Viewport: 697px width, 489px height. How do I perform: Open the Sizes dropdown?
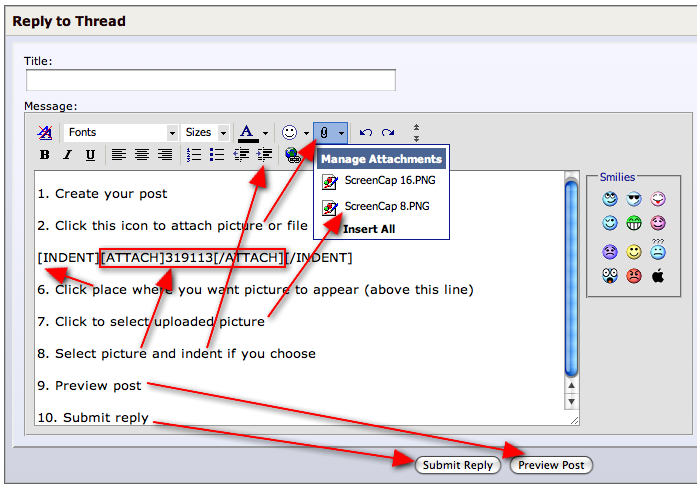tap(205, 132)
